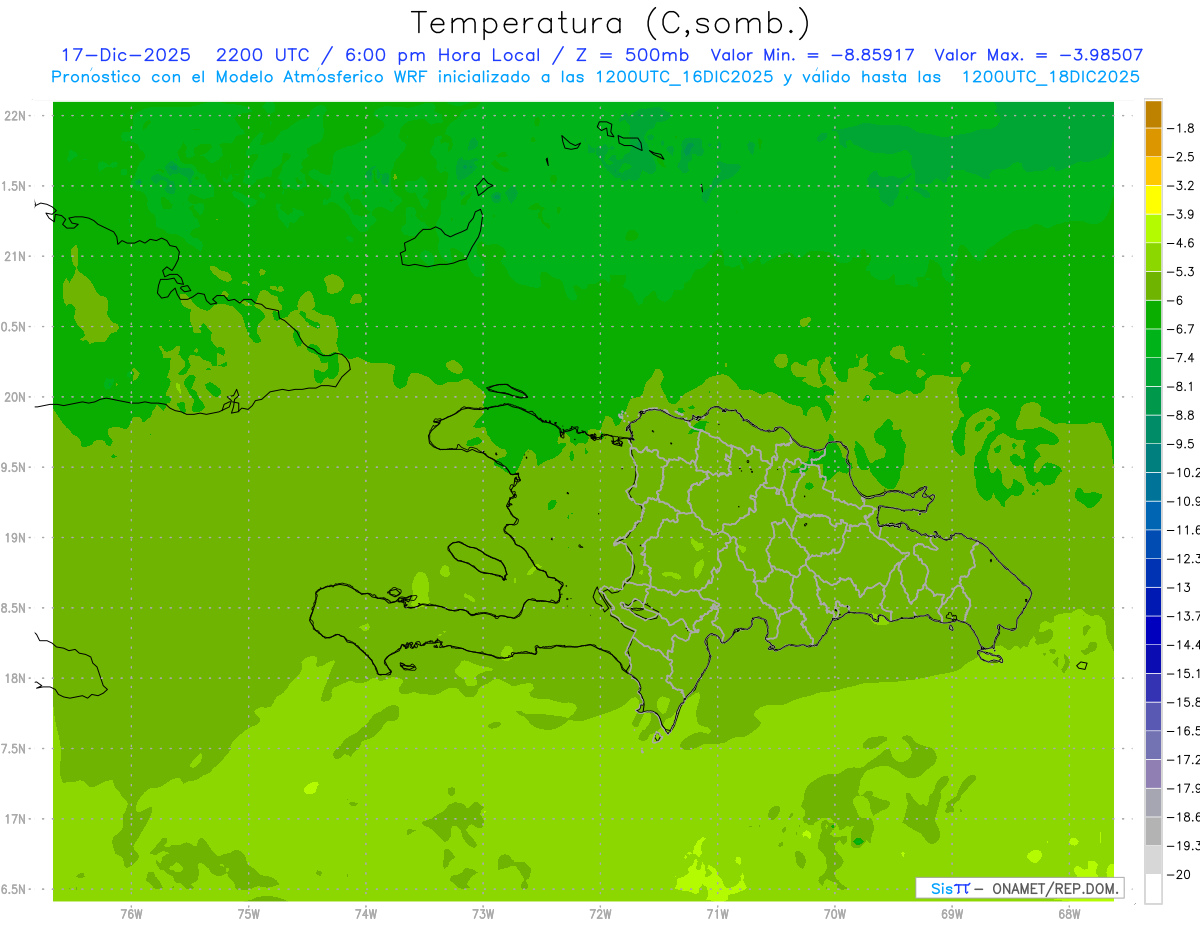Click the '72W' longitude label
1200x927 pixels.
[x=600, y=914]
